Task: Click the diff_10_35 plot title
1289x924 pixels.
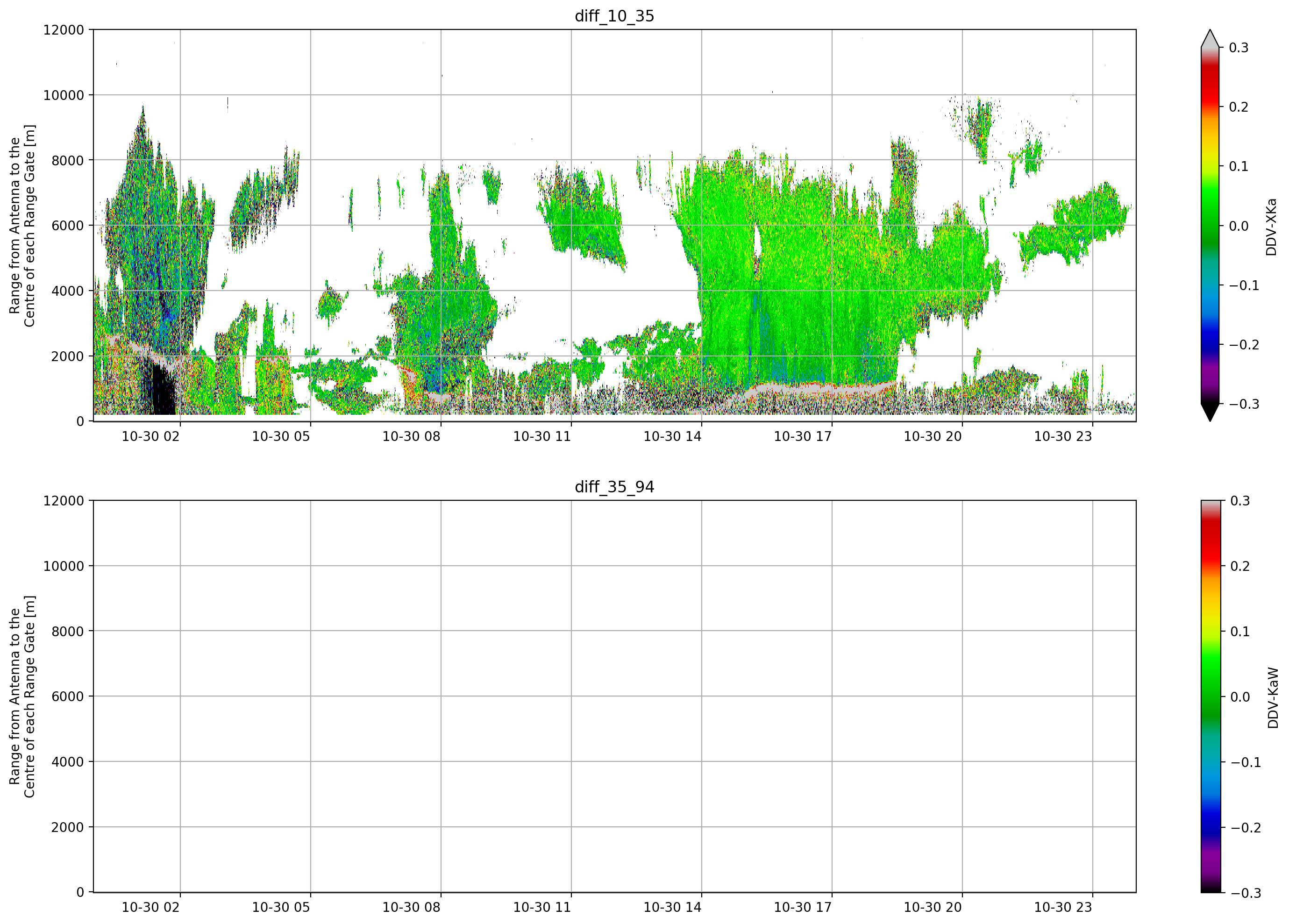Action: click(x=614, y=16)
